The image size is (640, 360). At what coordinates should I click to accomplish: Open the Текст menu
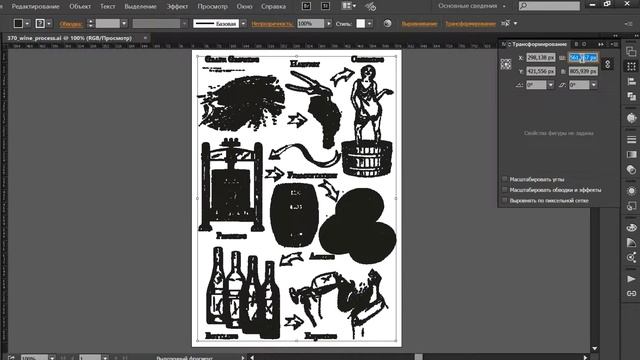tap(108, 7)
